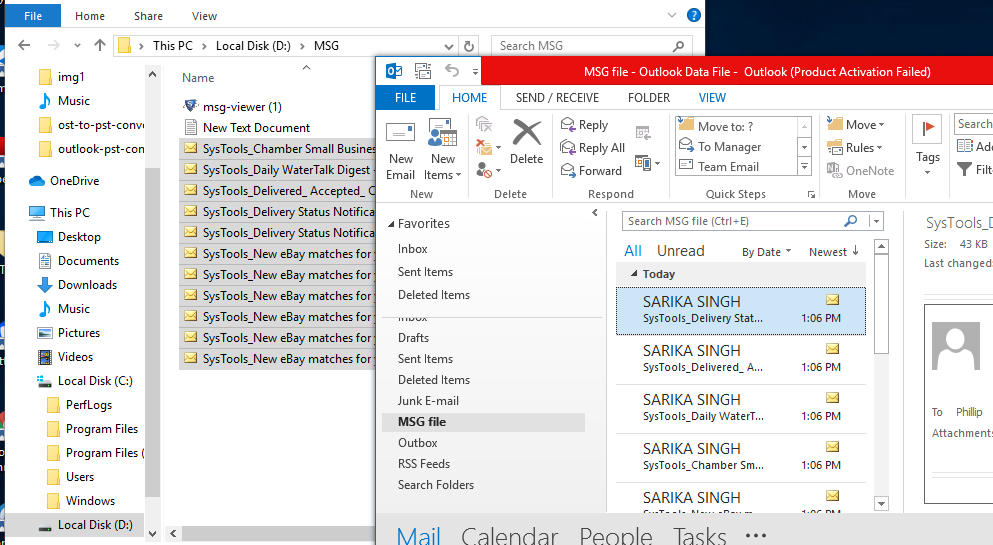Select Local Disk (C:) in Explorer
993x545 pixels.
tap(84, 381)
